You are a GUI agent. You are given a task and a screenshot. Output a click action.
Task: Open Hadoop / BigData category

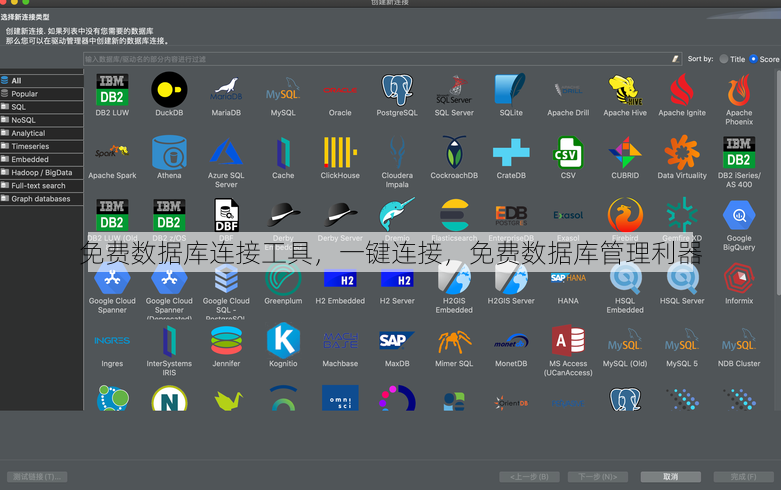(42, 172)
